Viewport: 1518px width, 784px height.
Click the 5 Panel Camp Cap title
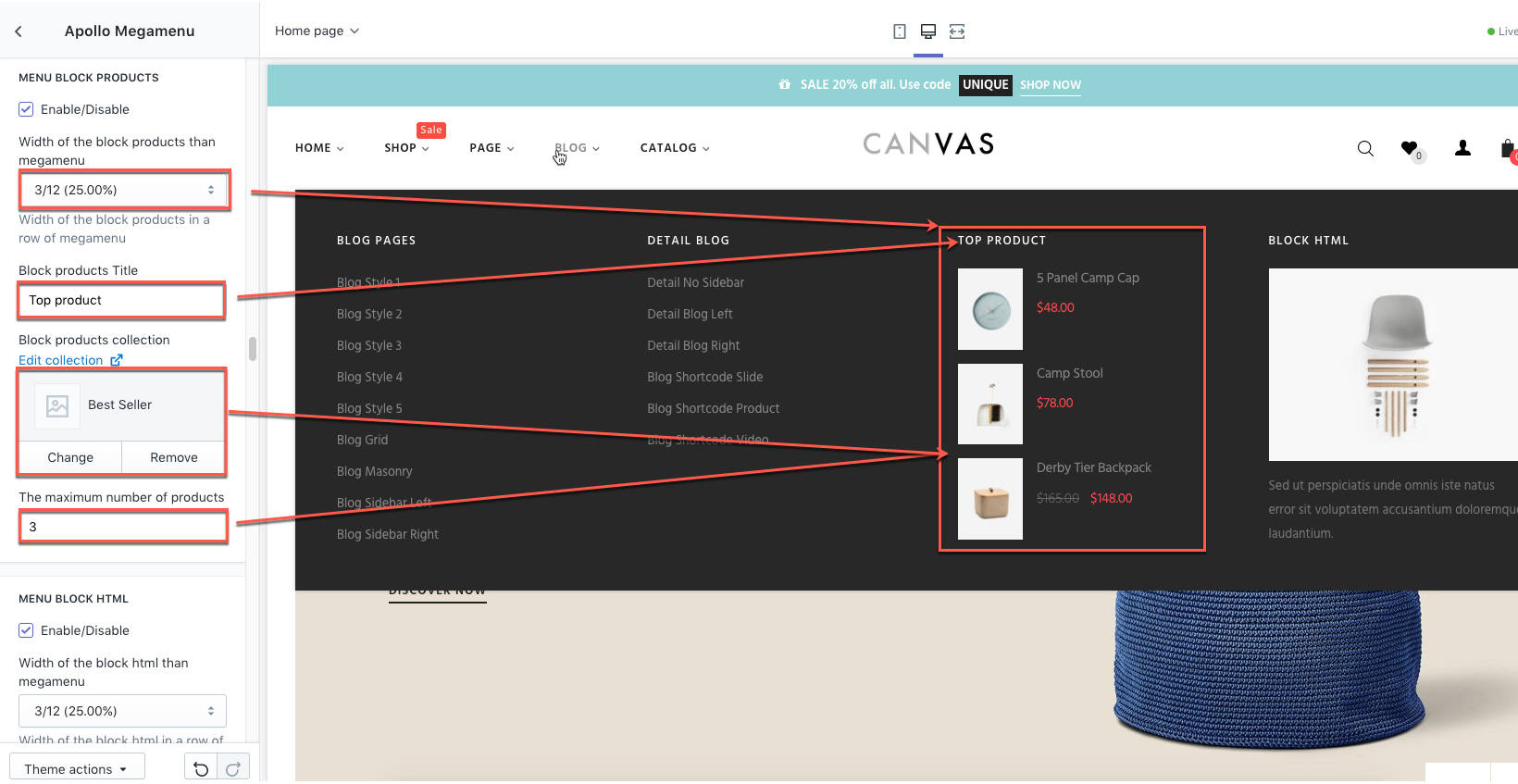[x=1089, y=278]
